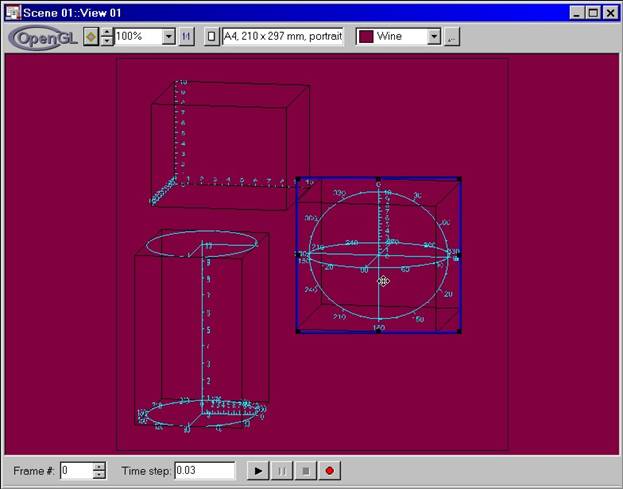
Task: Click the Frame # input field
Action: click(75, 470)
